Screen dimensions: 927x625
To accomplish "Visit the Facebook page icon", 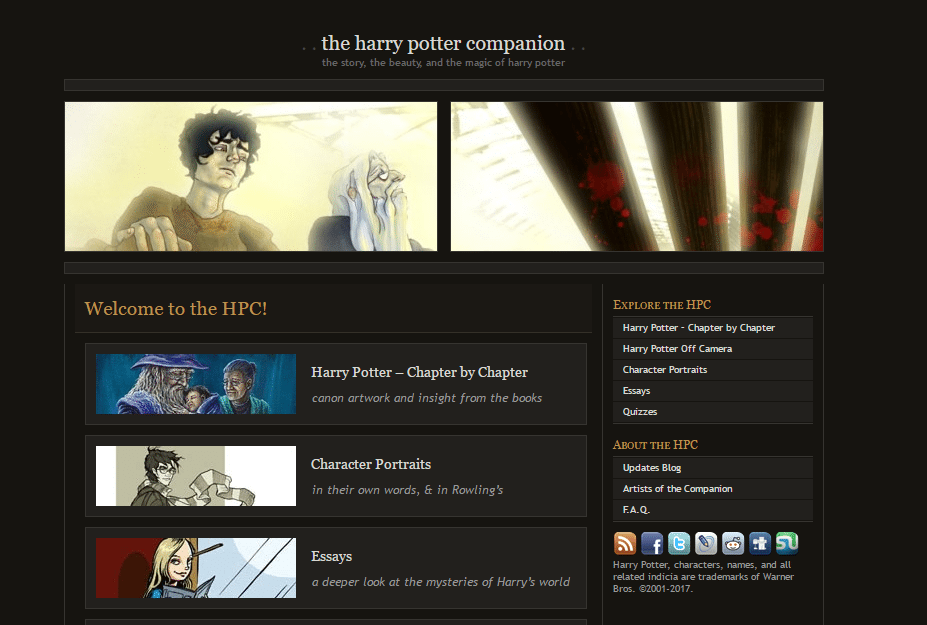I will click(x=652, y=543).
